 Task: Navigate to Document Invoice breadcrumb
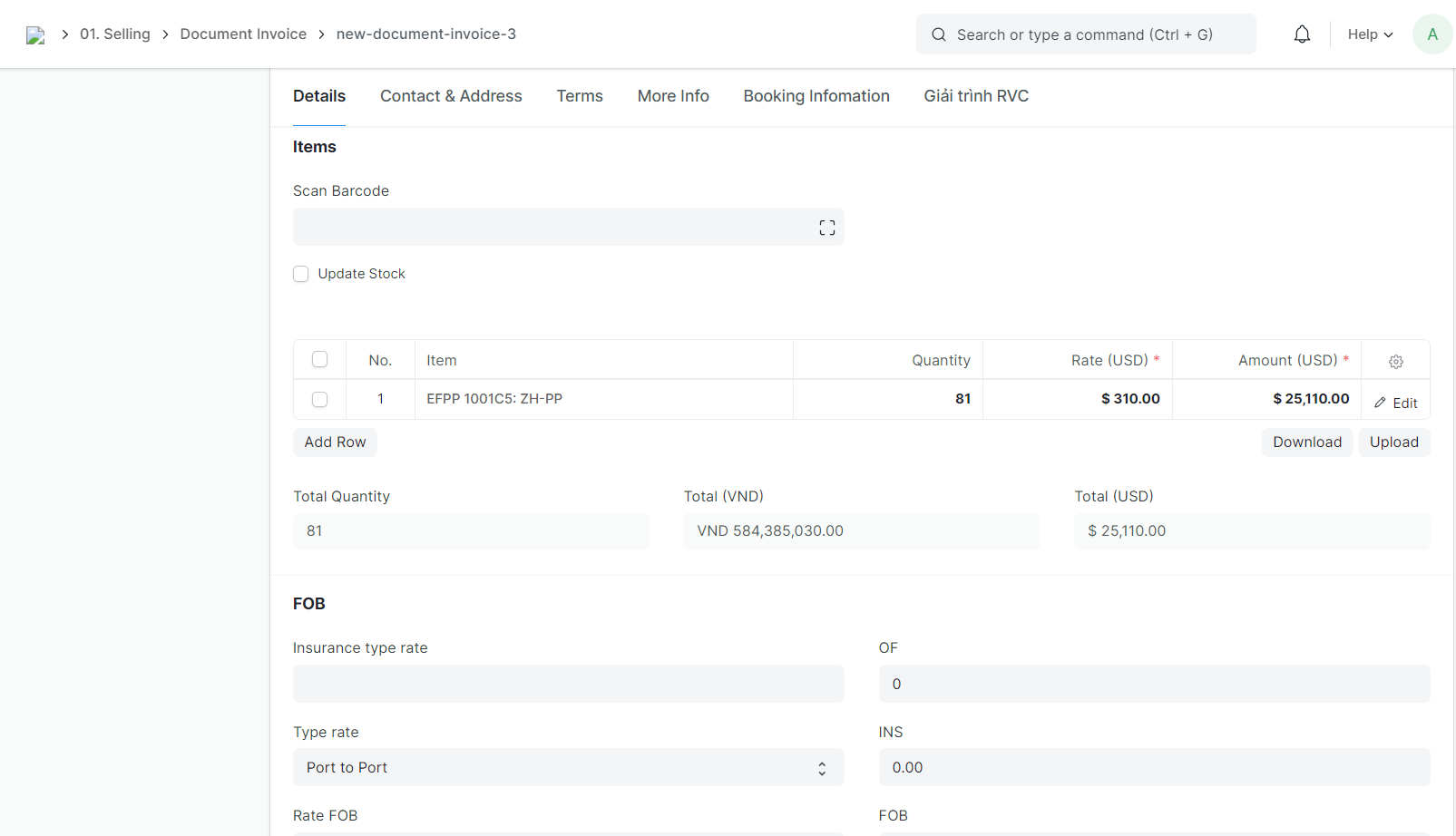click(x=243, y=34)
